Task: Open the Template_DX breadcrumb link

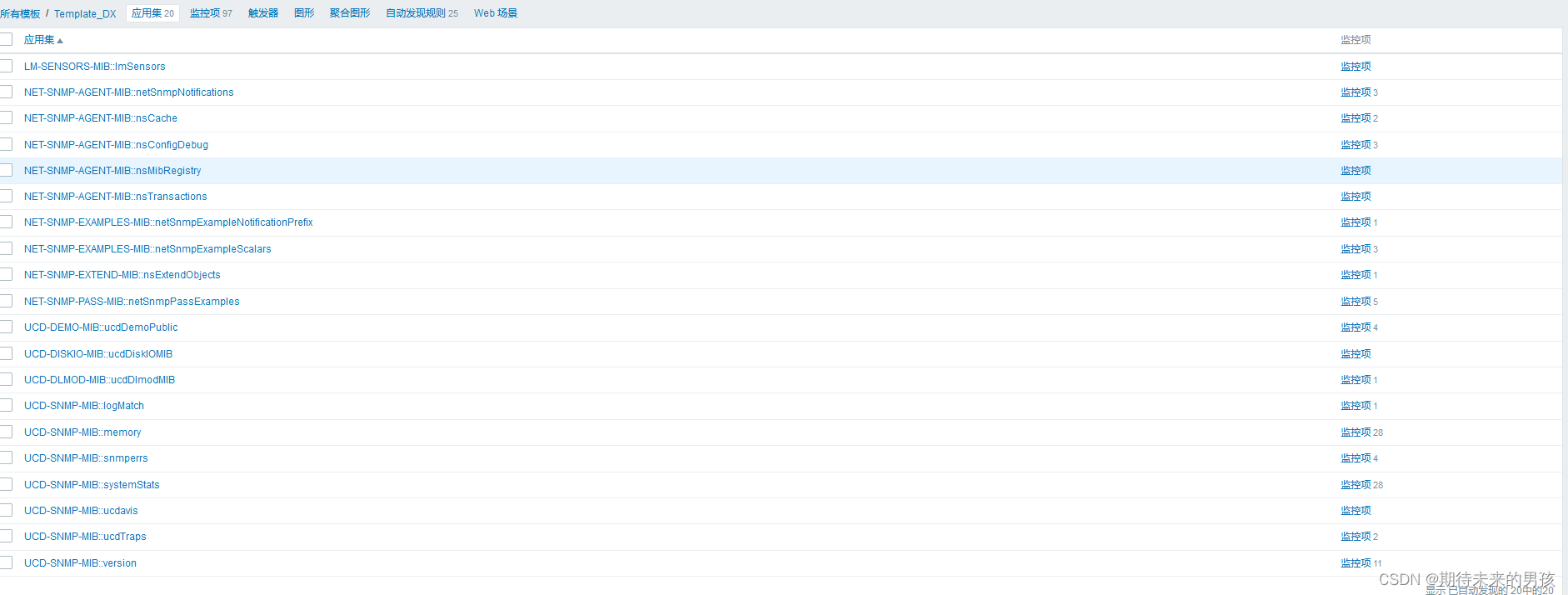Action: click(85, 13)
